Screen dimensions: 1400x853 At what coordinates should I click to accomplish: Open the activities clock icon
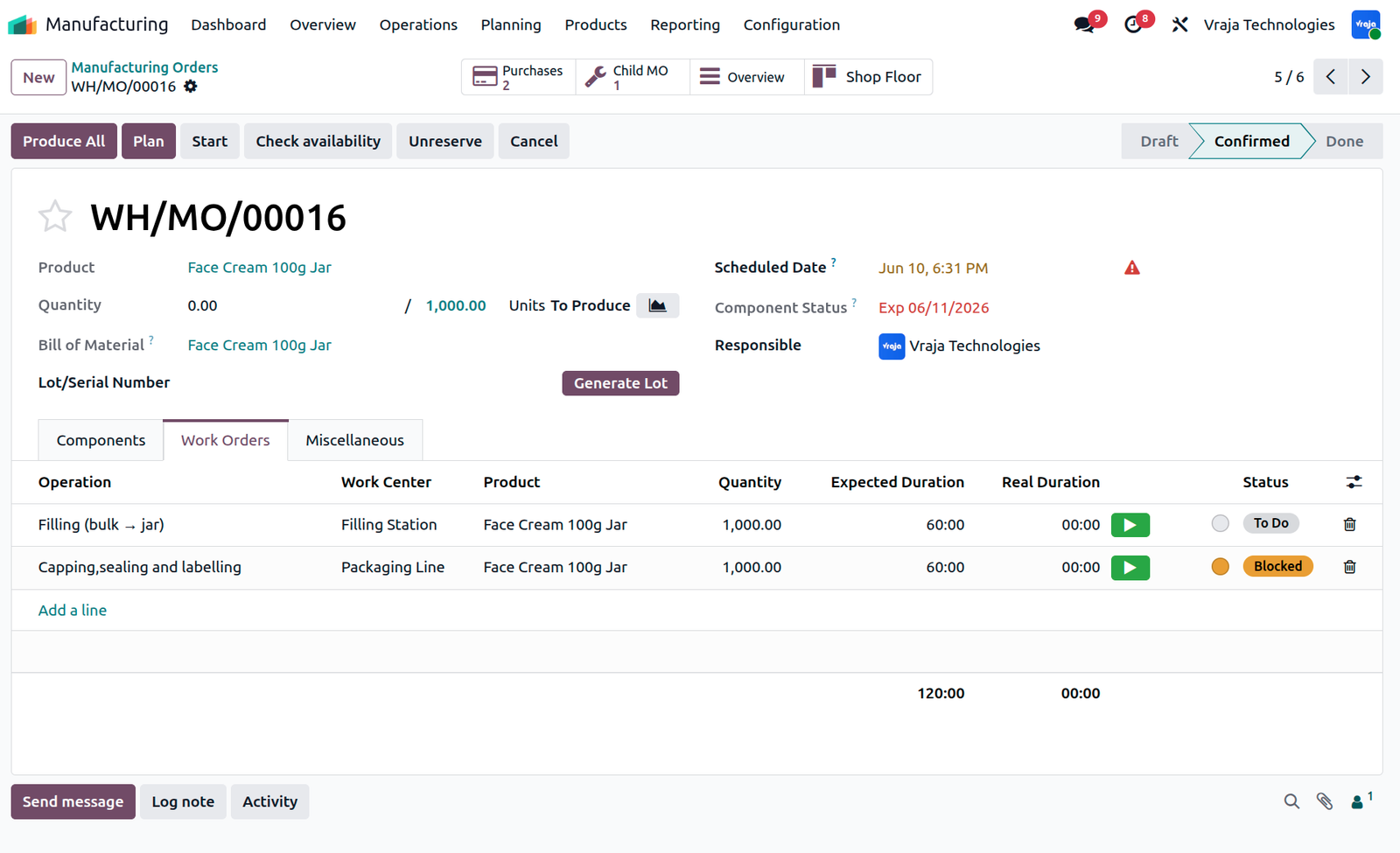(x=1133, y=24)
